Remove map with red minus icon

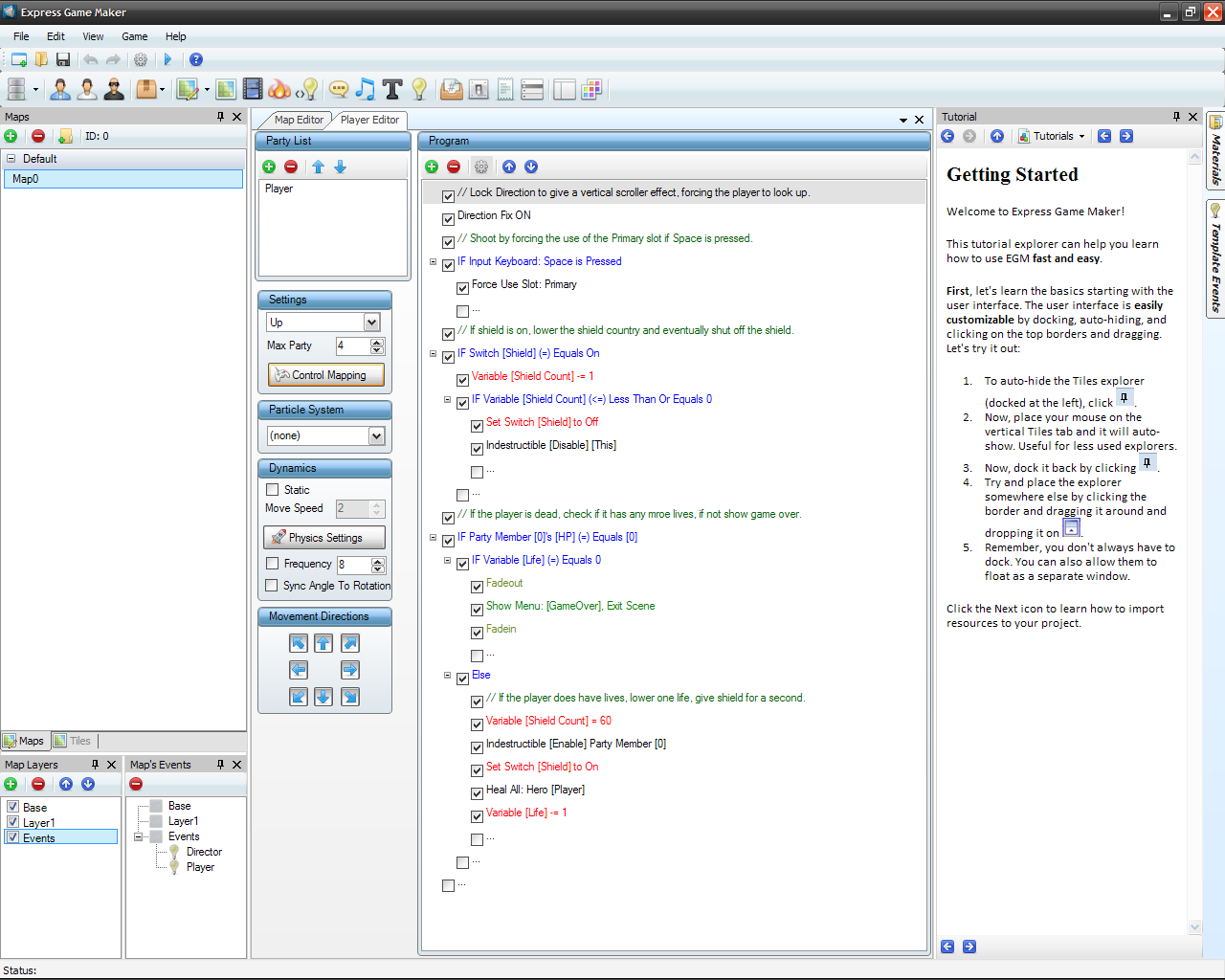pyautogui.click(x=38, y=136)
